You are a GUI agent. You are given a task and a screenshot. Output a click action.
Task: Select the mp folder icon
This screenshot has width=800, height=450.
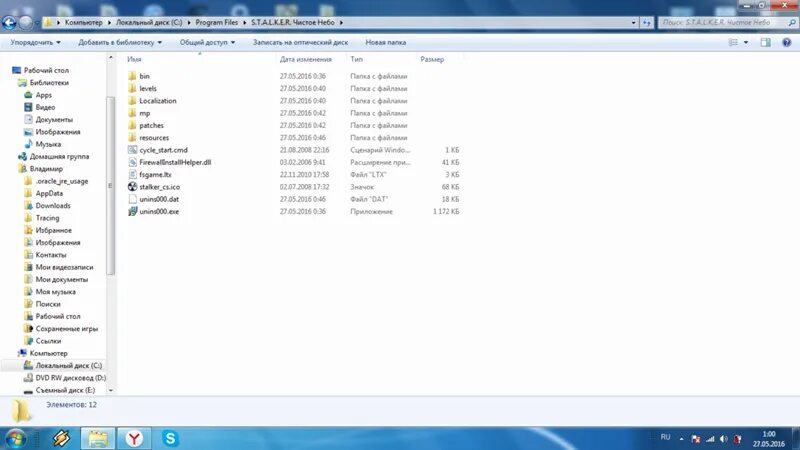click(132, 113)
